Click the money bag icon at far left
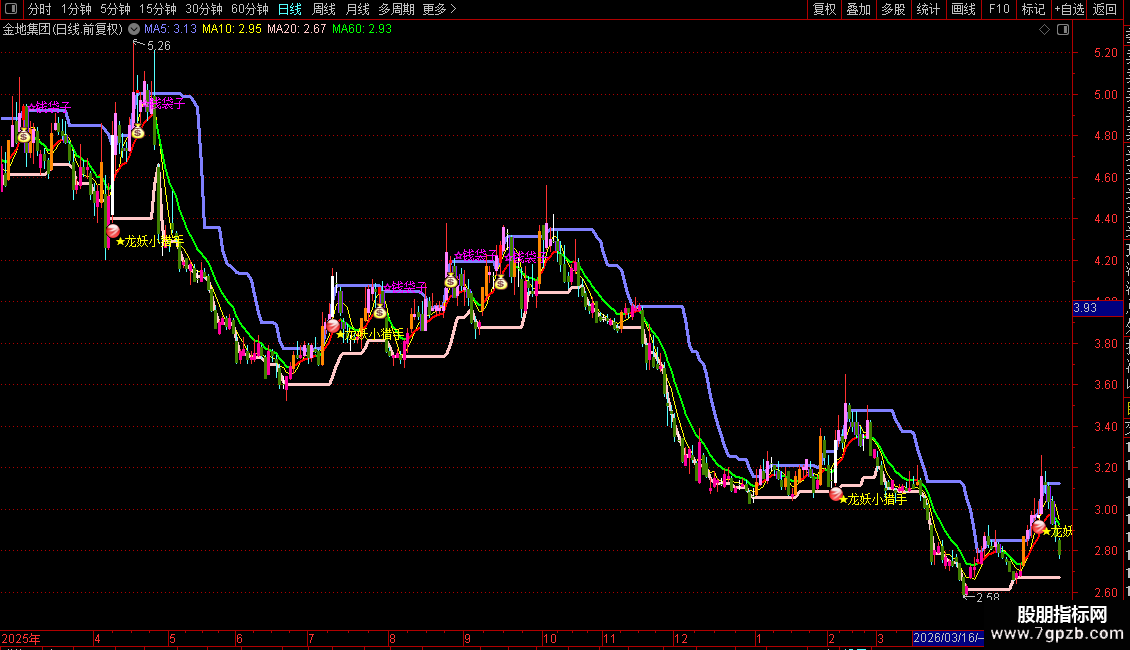 24,135
